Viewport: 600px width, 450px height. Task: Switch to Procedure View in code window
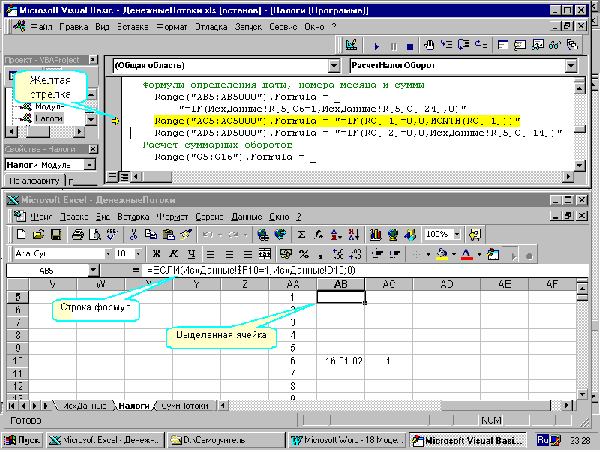click(x=112, y=177)
